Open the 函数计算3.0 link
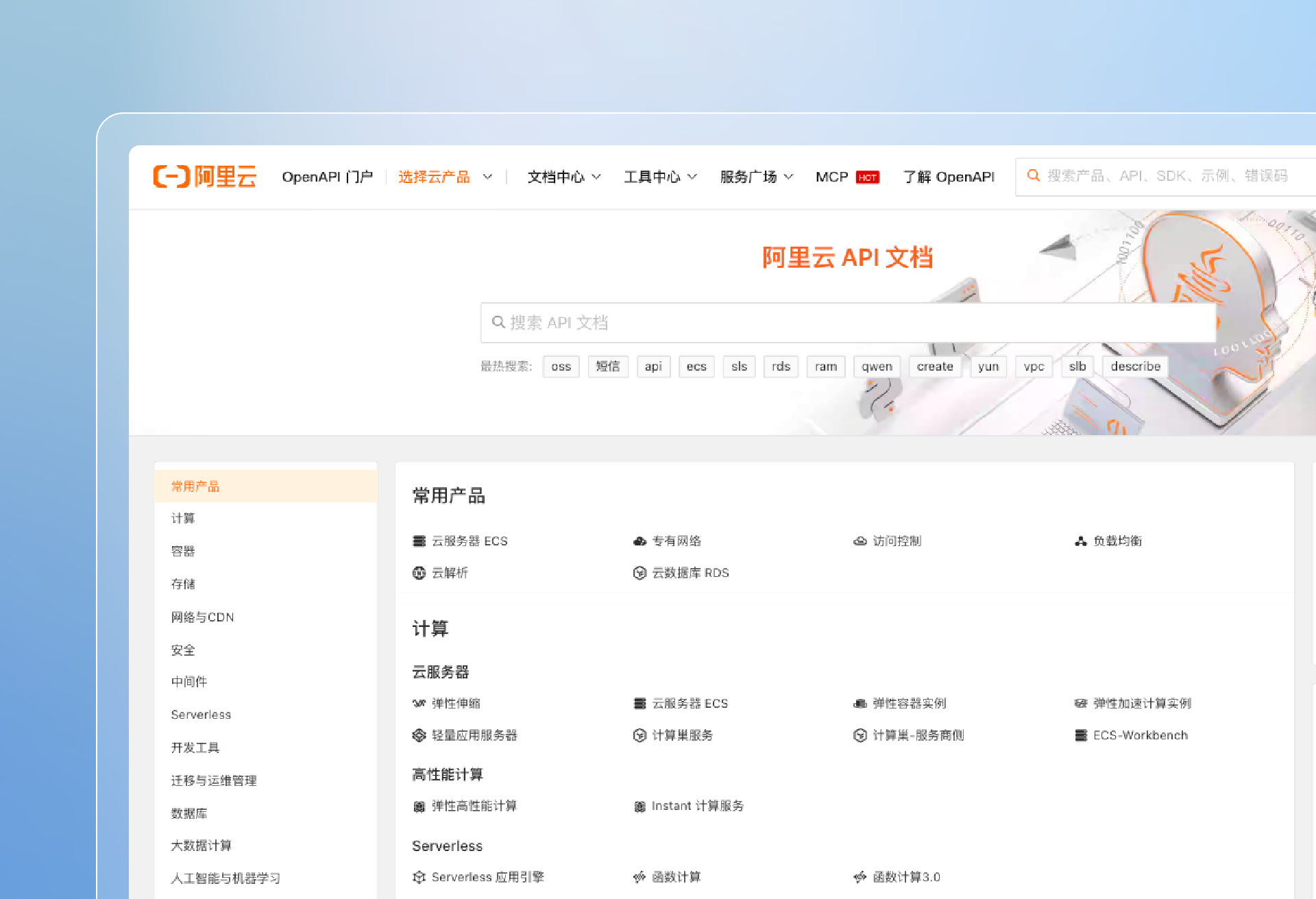The width and height of the screenshot is (1316, 899). coord(906,877)
